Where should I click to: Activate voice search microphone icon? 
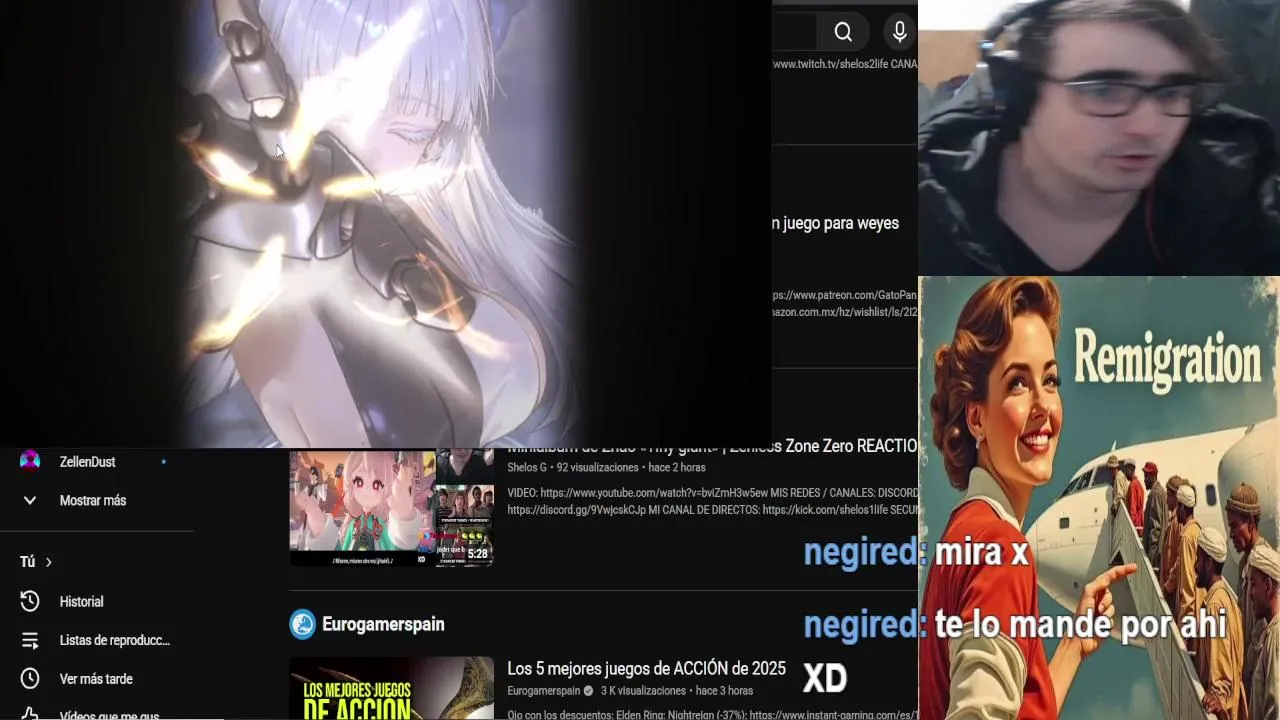pyautogui.click(x=900, y=32)
